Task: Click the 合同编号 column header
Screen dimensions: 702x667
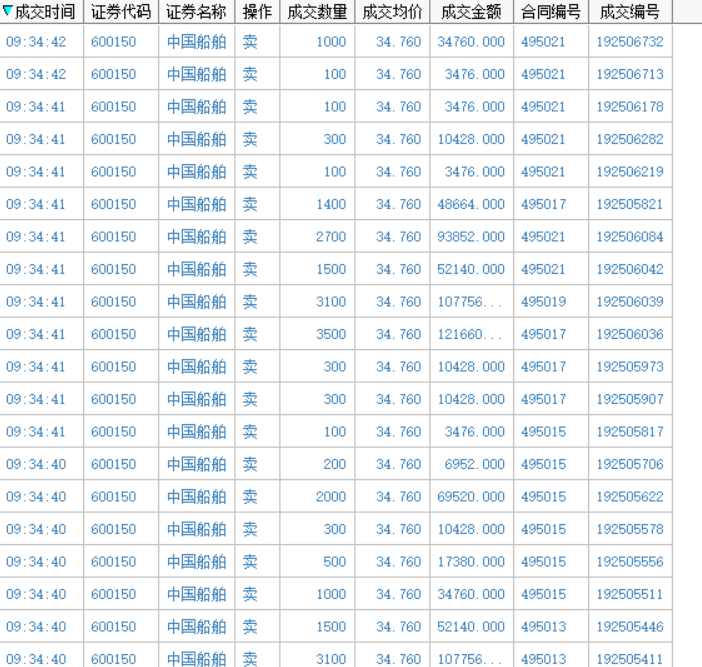Action: (551, 12)
